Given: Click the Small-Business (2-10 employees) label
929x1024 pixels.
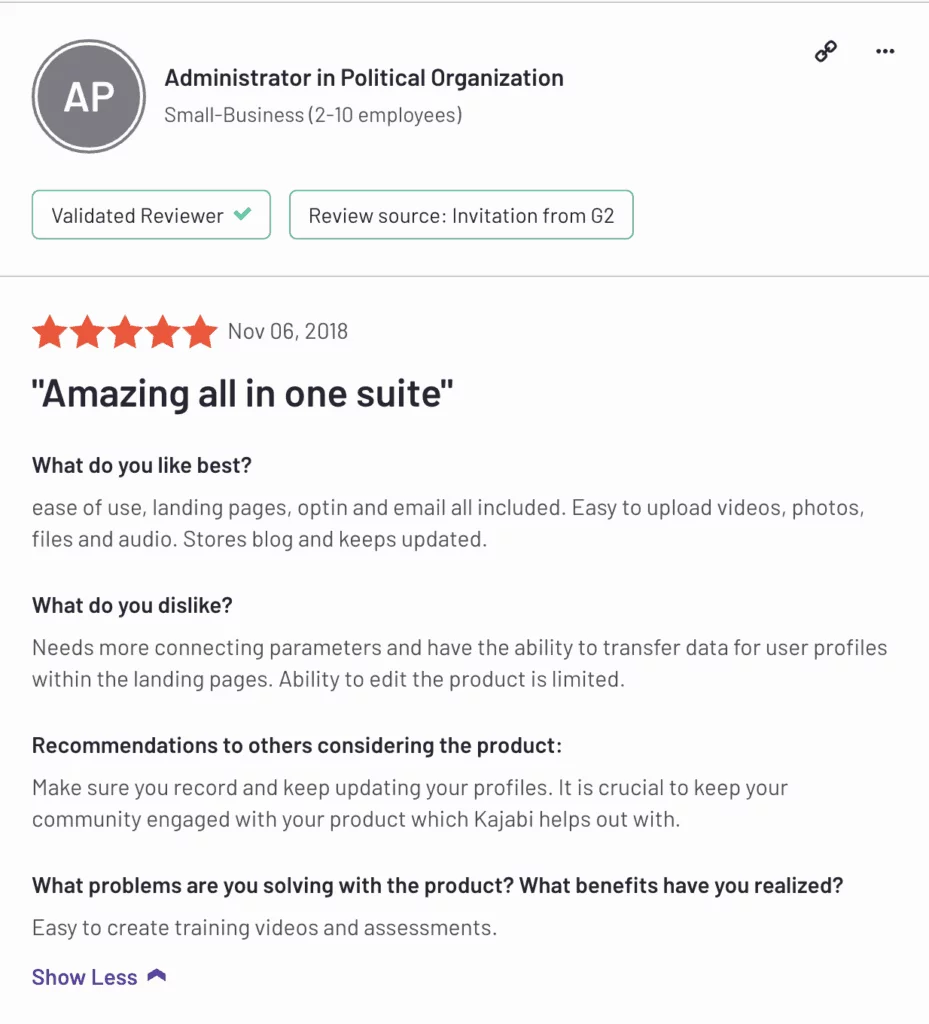Looking at the screenshot, I should (313, 115).
